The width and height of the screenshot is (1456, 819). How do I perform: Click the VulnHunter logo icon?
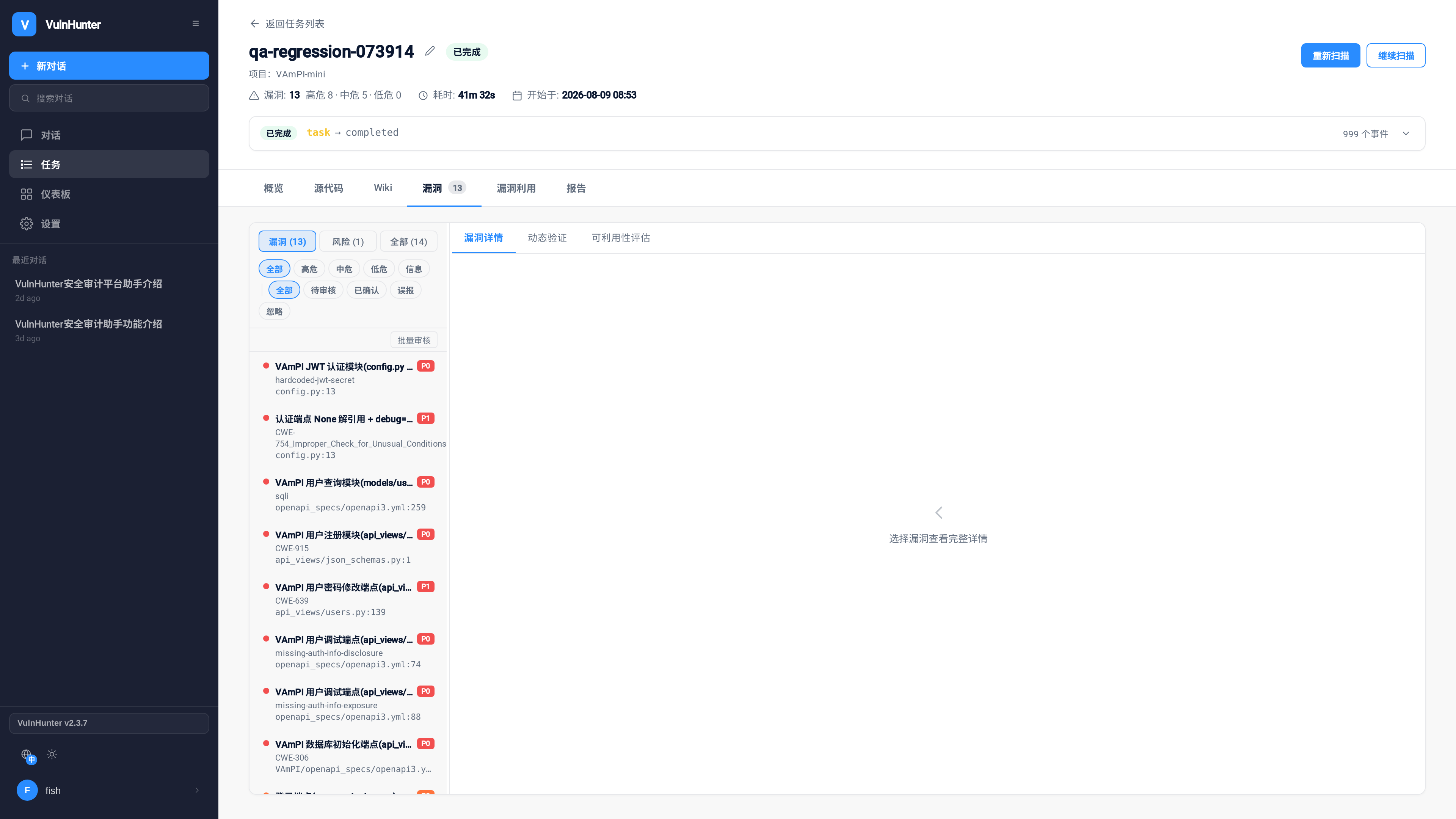[x=24, y=24]
